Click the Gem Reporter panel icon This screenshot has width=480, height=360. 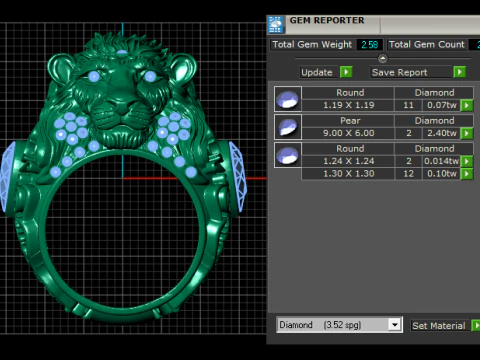275,24
